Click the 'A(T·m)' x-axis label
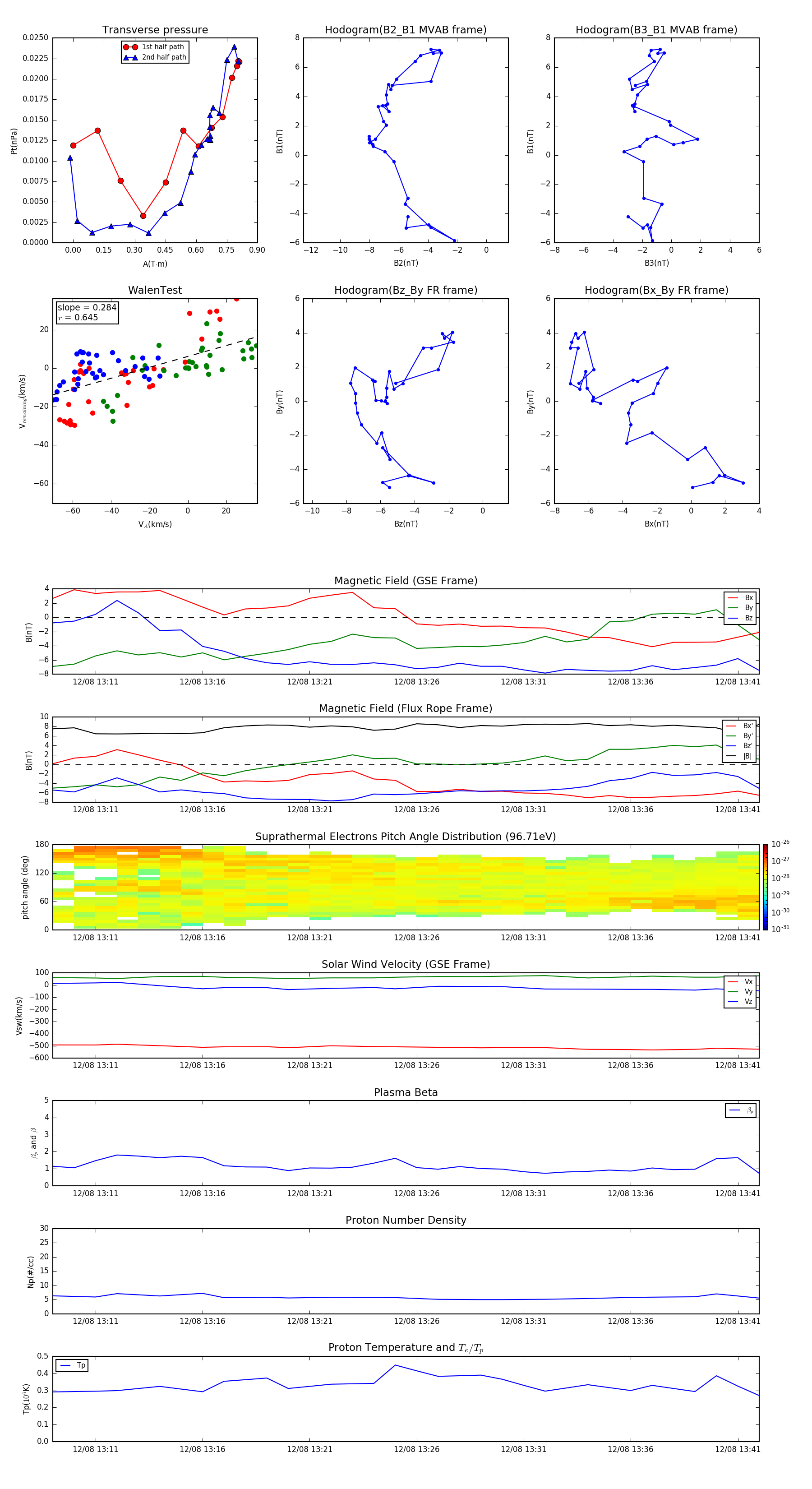The image size is (812, 1489). click(155, 264)
